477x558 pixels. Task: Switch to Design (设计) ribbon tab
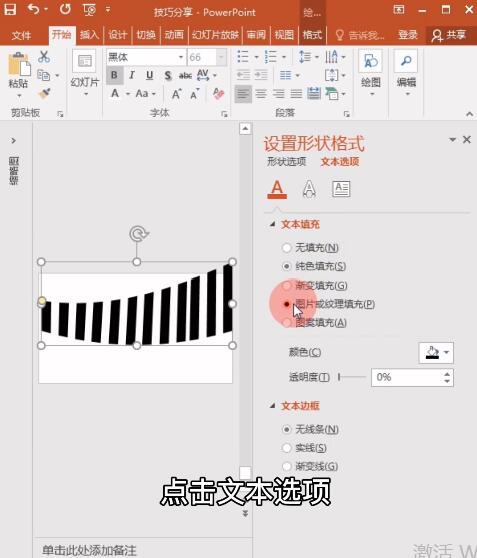(x=117, y=35)
